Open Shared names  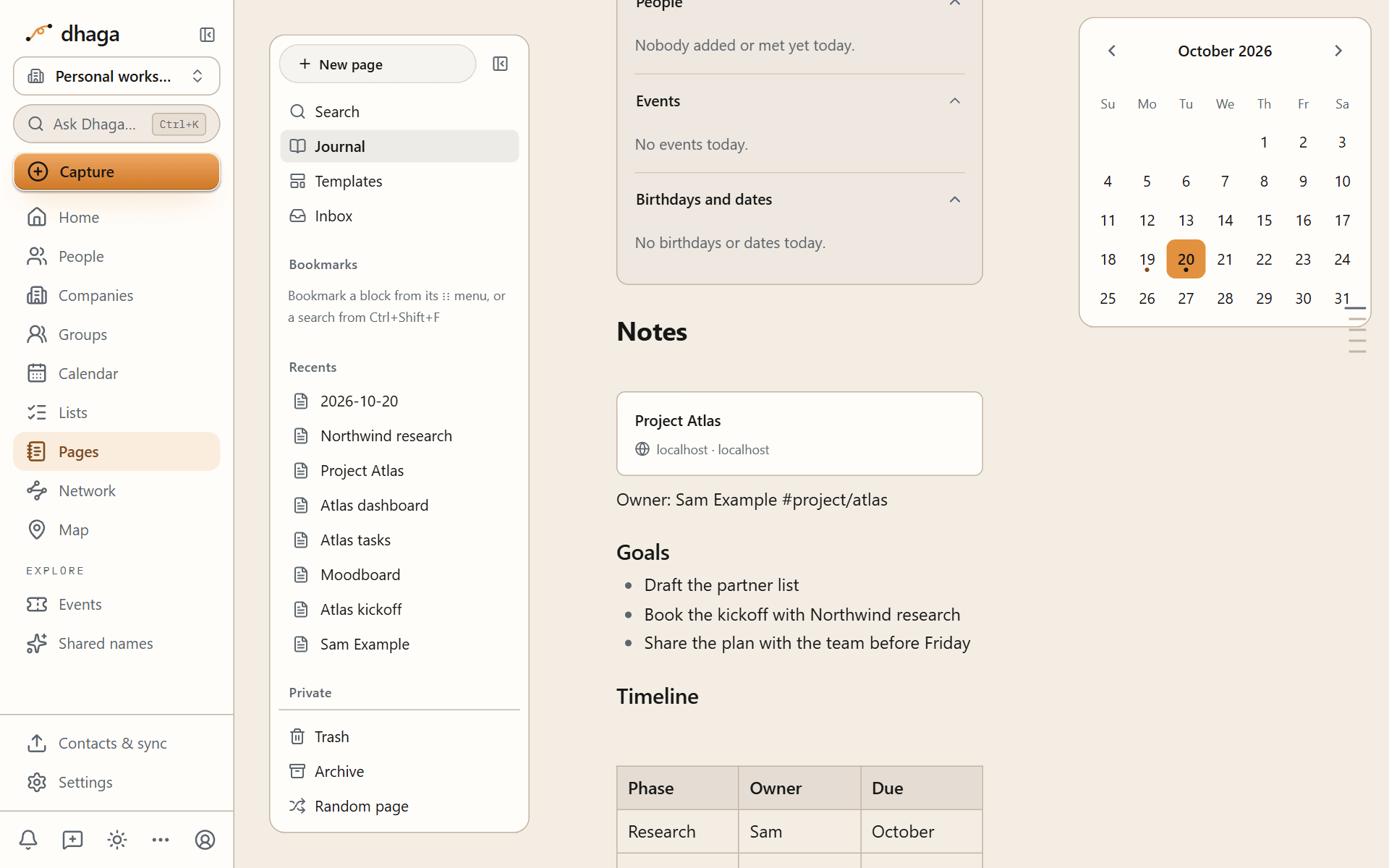(116, 643)
